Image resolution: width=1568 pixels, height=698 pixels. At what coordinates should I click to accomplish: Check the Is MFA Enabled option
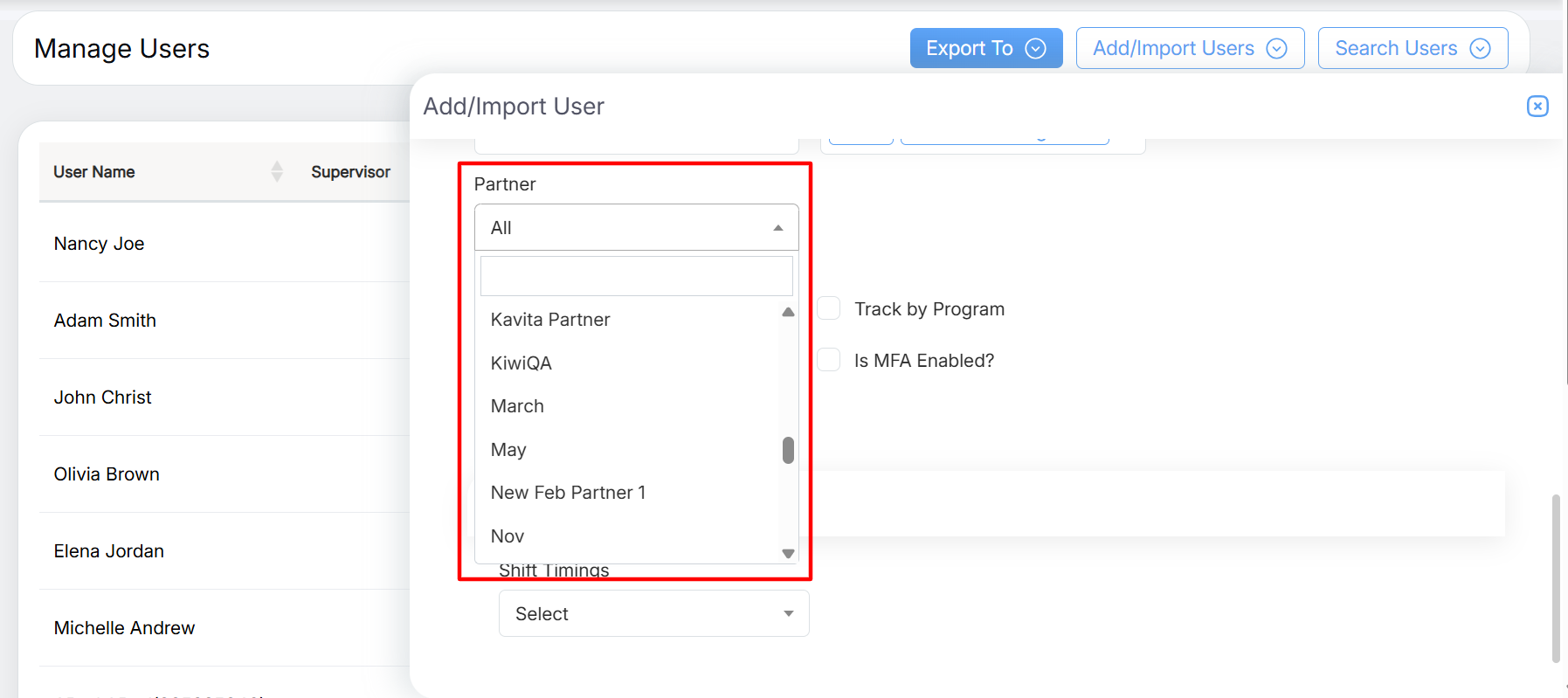829,360
